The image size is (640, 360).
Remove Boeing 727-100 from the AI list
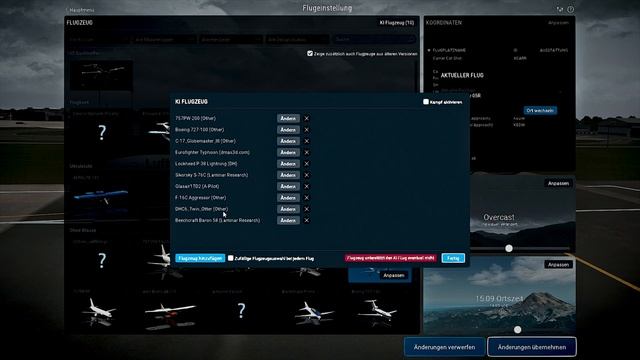[x=307, y=130]
